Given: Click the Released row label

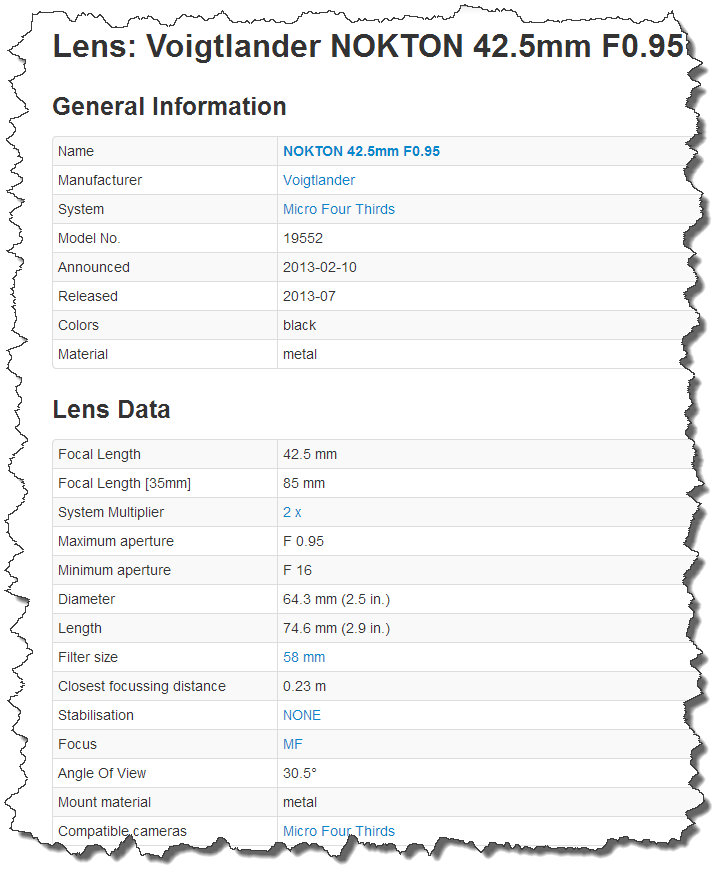Looking at the screenshot, I should click(88, 297).
